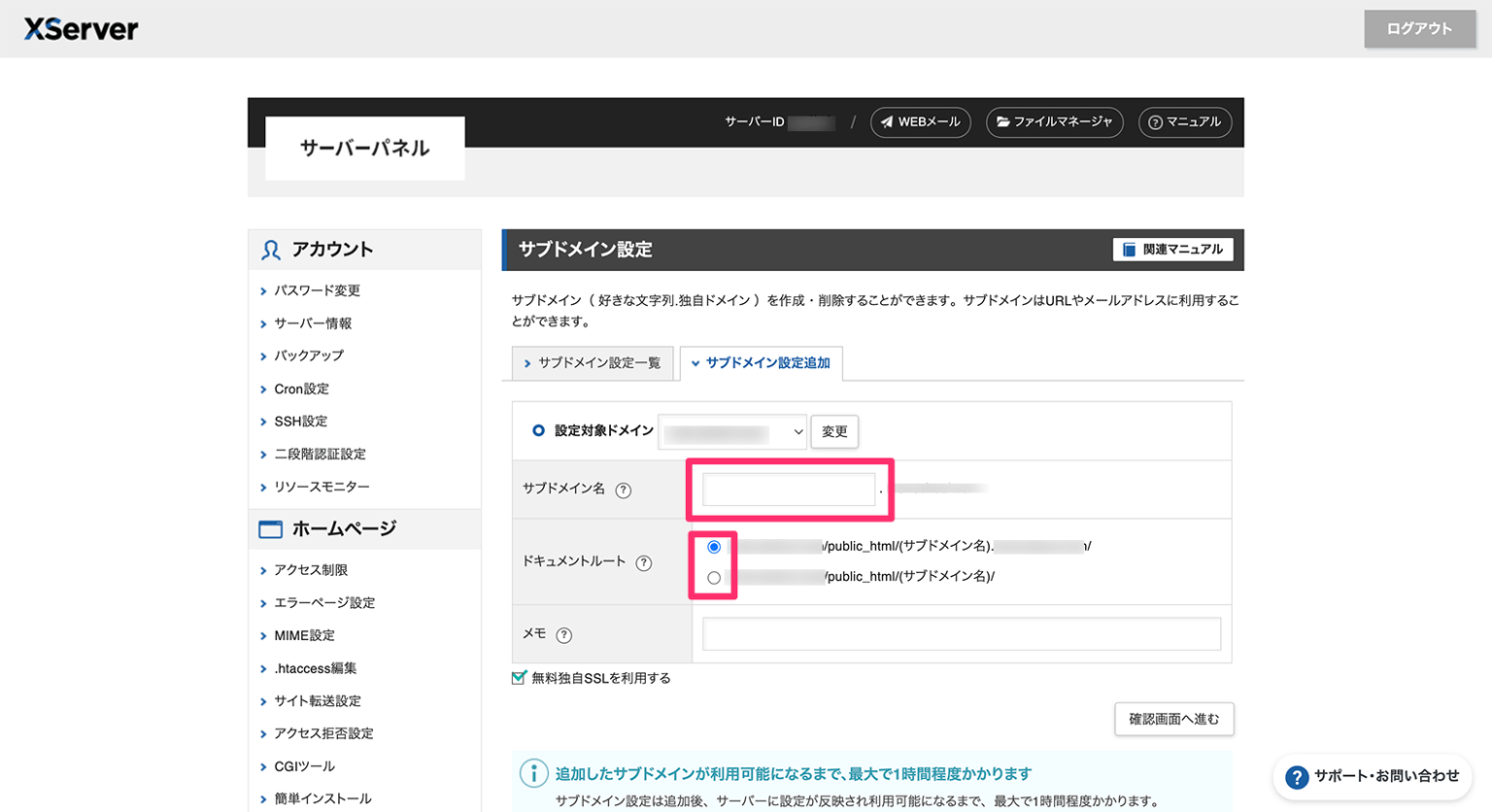Click help icon beside ドキュメントルート
The image size is (1492, 812).
click(643, 563)
